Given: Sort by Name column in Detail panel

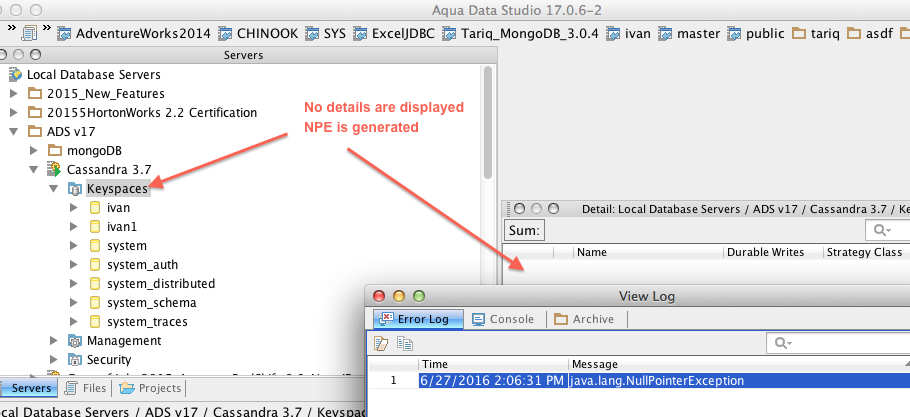Looking at the screenshot, I should (649, 252).
